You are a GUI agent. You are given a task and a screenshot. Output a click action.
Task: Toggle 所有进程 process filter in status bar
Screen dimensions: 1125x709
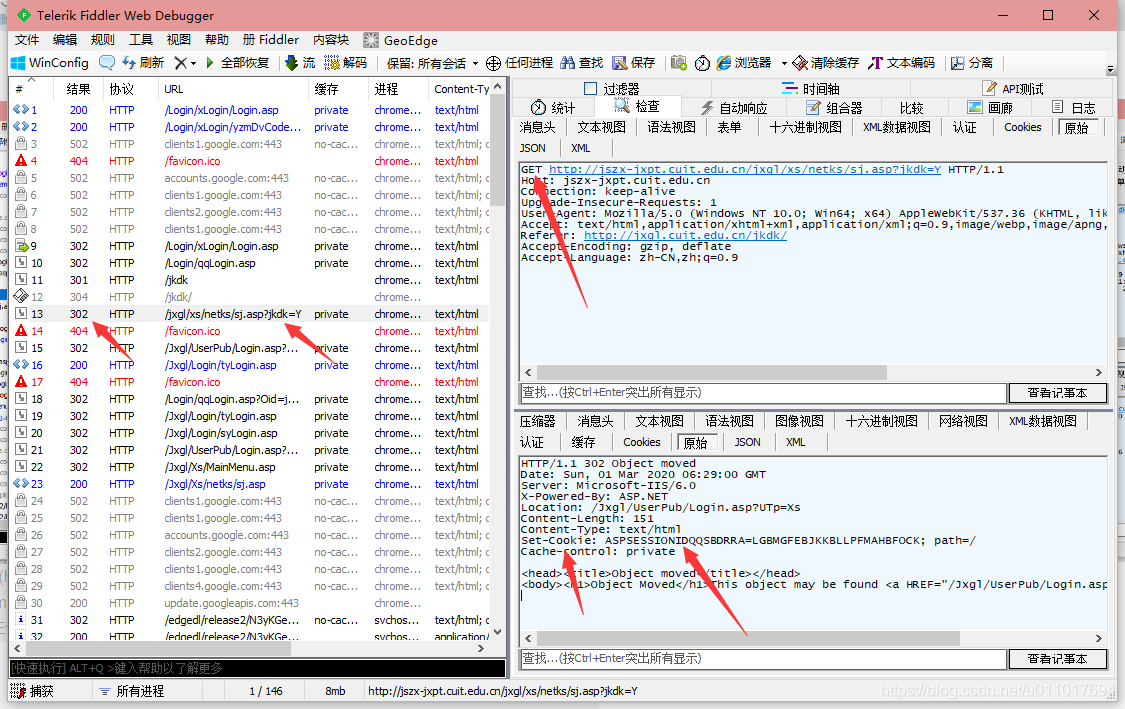click(132, 691)
